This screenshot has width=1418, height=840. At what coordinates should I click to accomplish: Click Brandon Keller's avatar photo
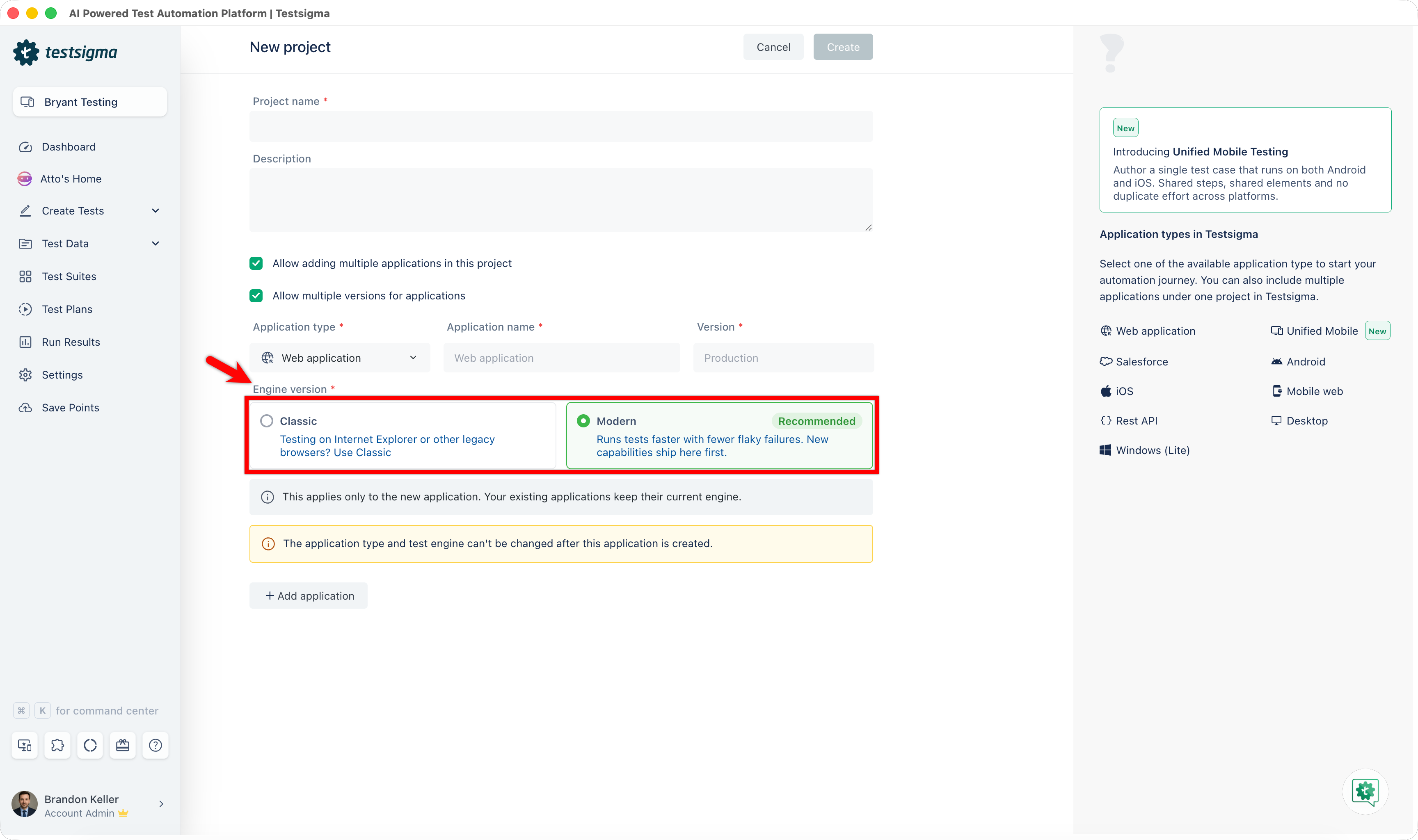[x=24, y=805]
